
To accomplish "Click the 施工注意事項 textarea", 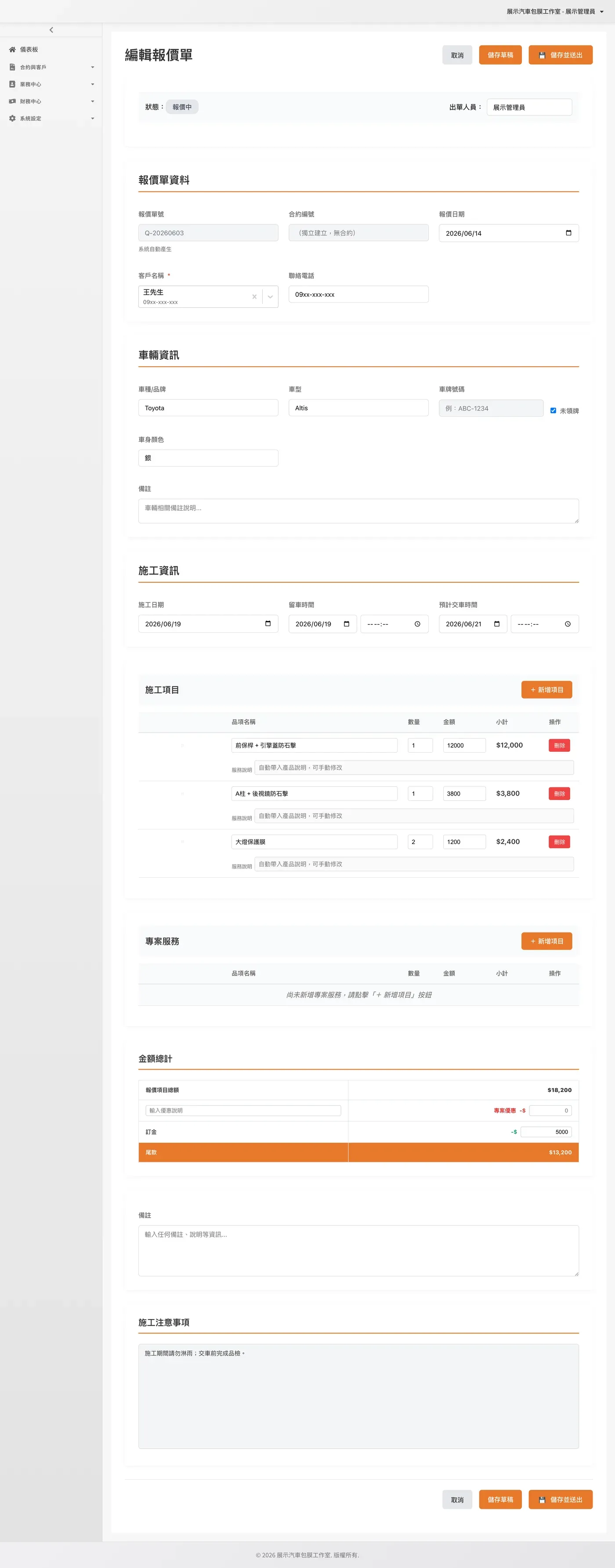I will [x=358, y=1396].
